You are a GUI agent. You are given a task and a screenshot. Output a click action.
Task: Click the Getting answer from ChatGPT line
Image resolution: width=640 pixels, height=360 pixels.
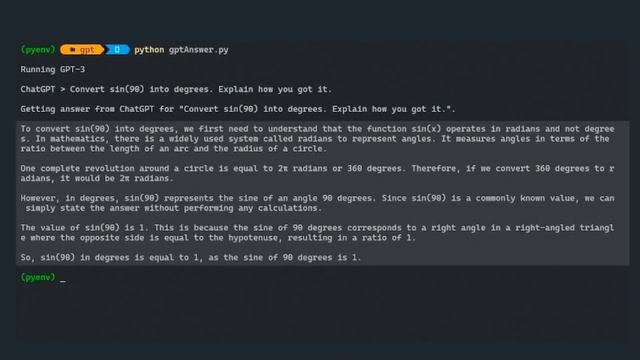[x=238, y=109]
